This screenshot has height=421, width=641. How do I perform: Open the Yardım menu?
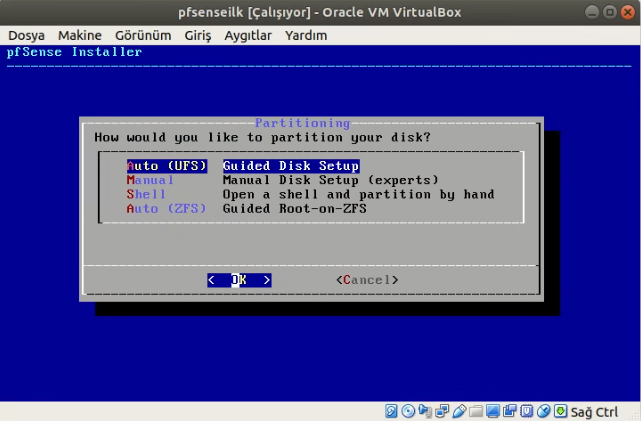click(x=306, y=36)
